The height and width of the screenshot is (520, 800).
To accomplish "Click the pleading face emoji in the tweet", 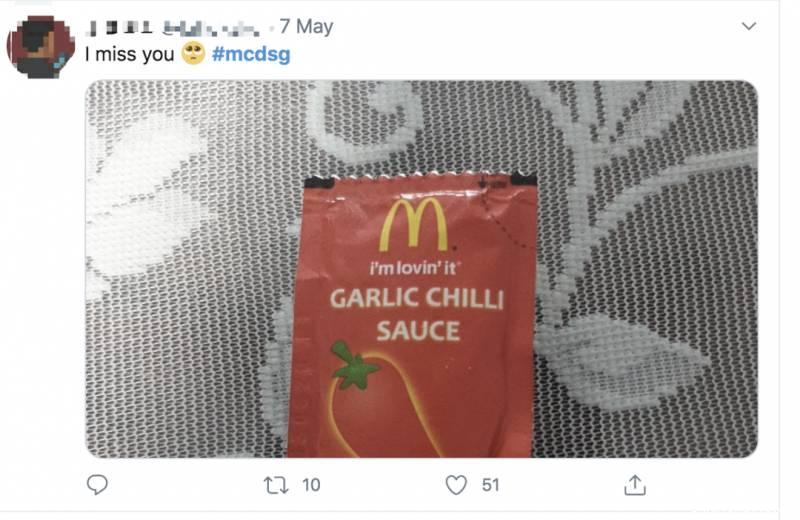I will point(193,54).
